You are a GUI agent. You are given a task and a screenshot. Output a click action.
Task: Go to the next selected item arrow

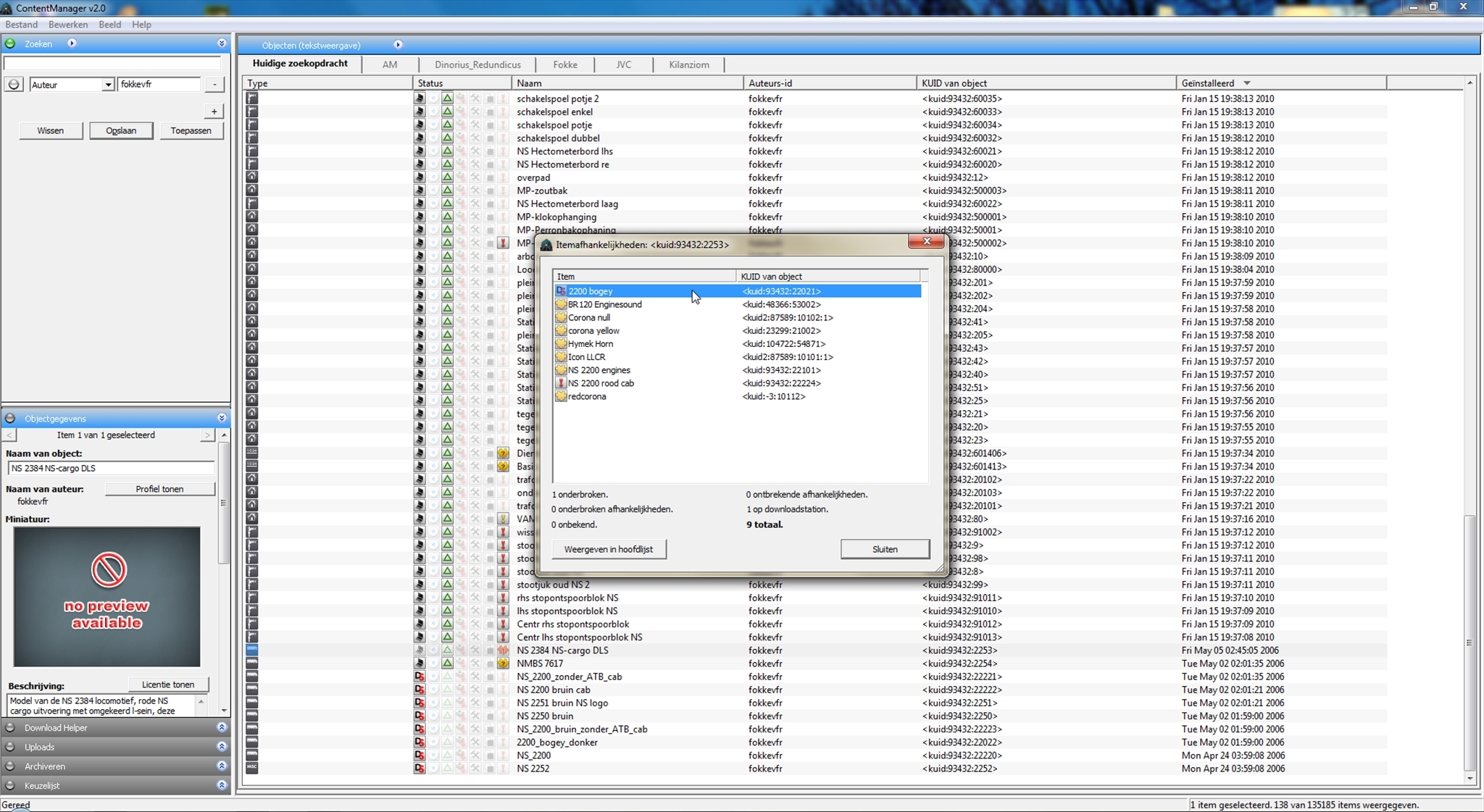coord(207,435)
